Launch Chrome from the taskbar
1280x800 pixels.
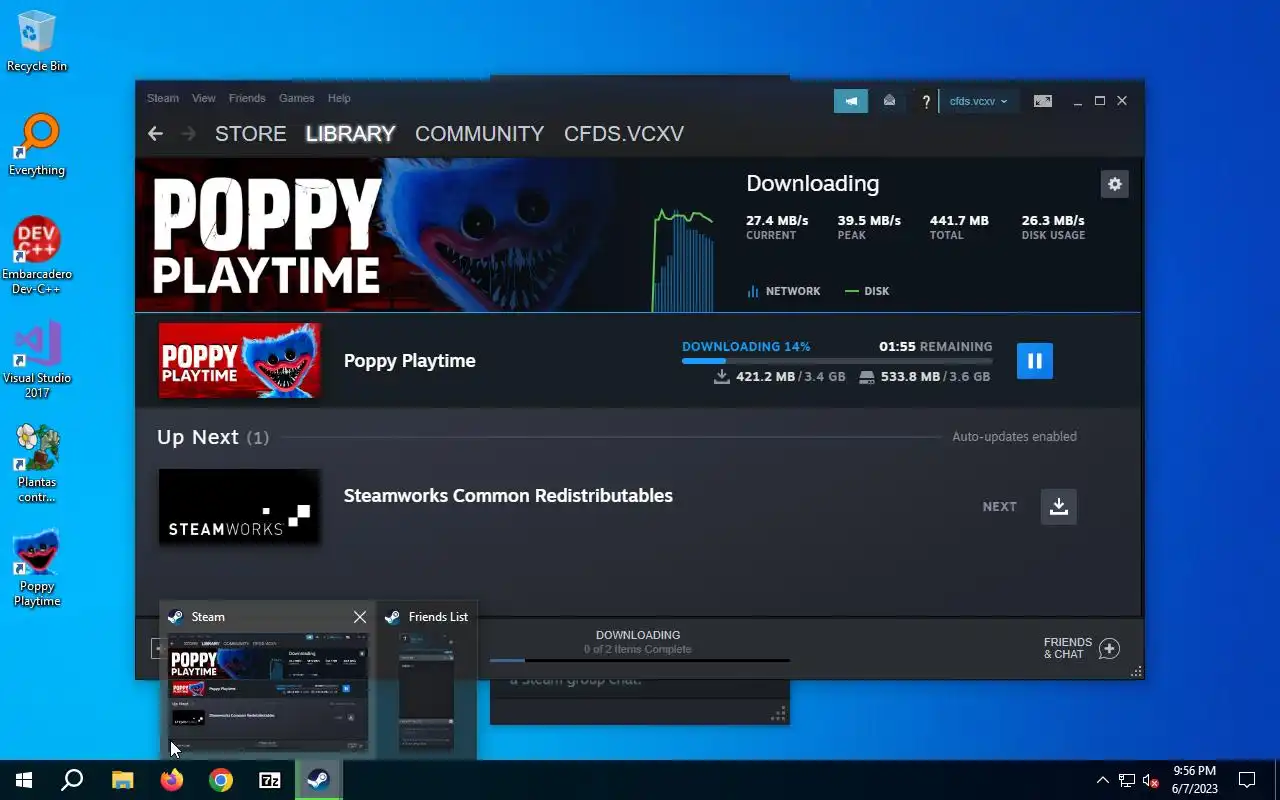pos(221,780)
